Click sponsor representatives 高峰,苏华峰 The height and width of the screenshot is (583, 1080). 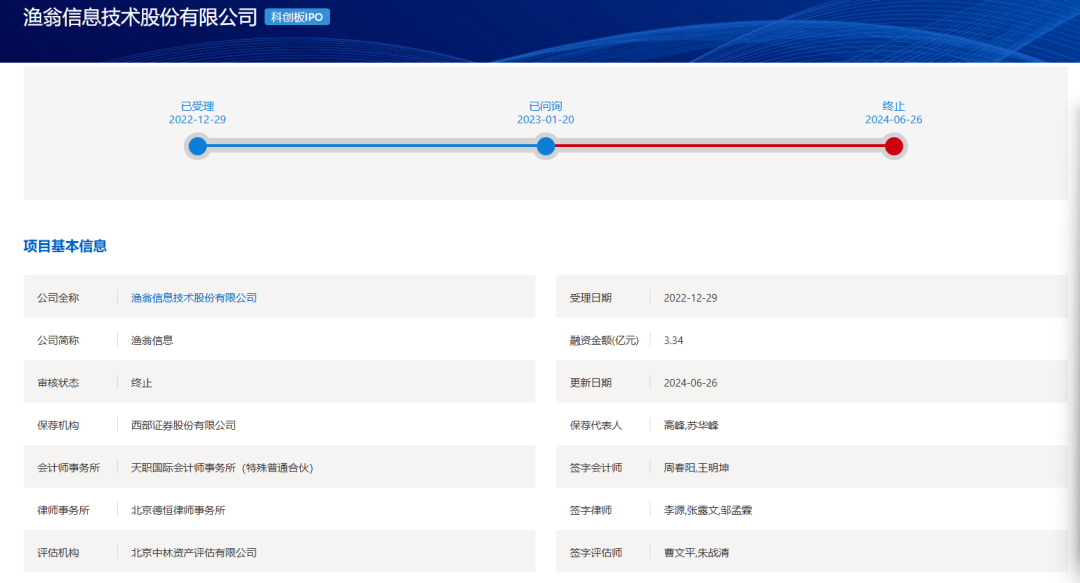pos(691,426)
